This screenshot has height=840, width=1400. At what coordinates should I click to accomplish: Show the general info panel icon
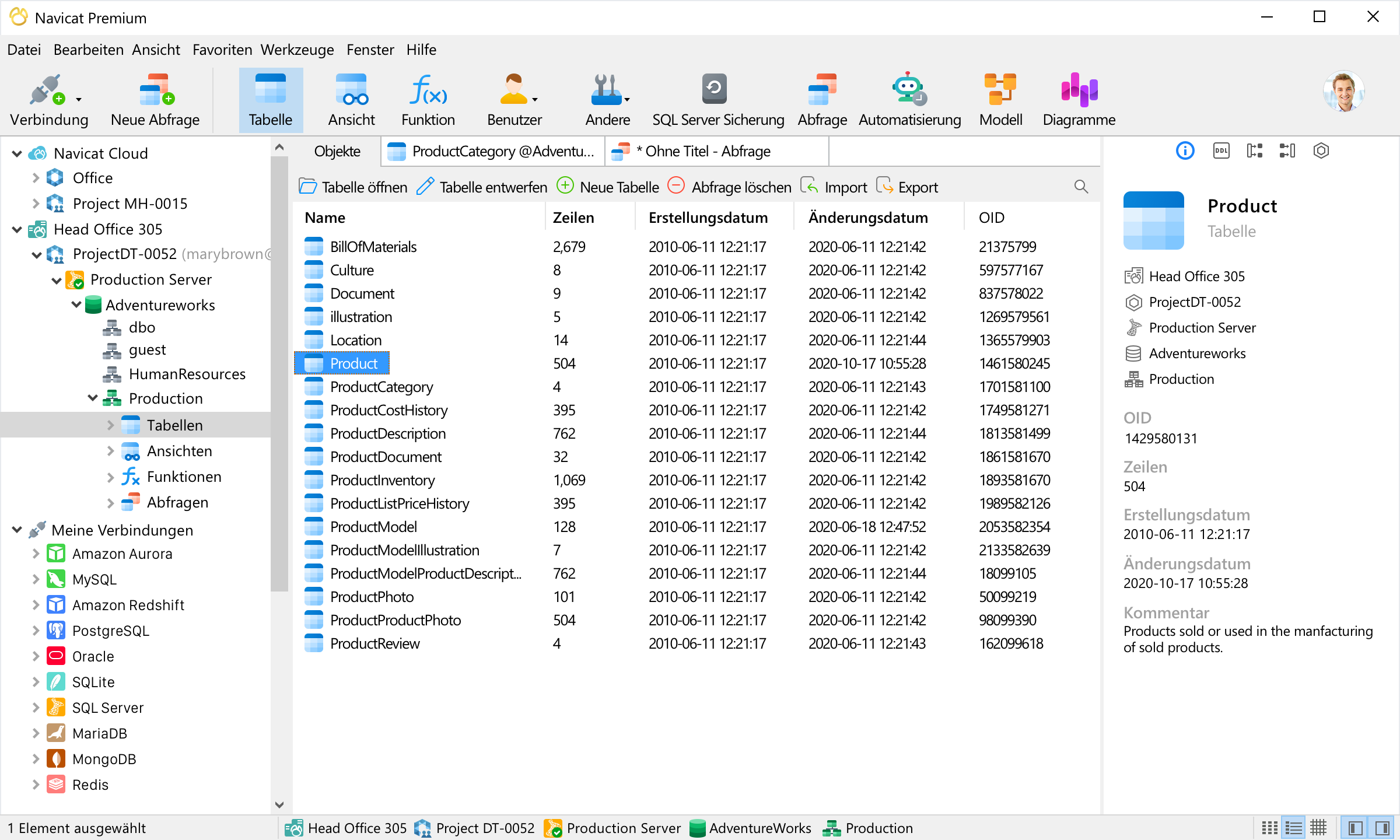pos(1185,151)
